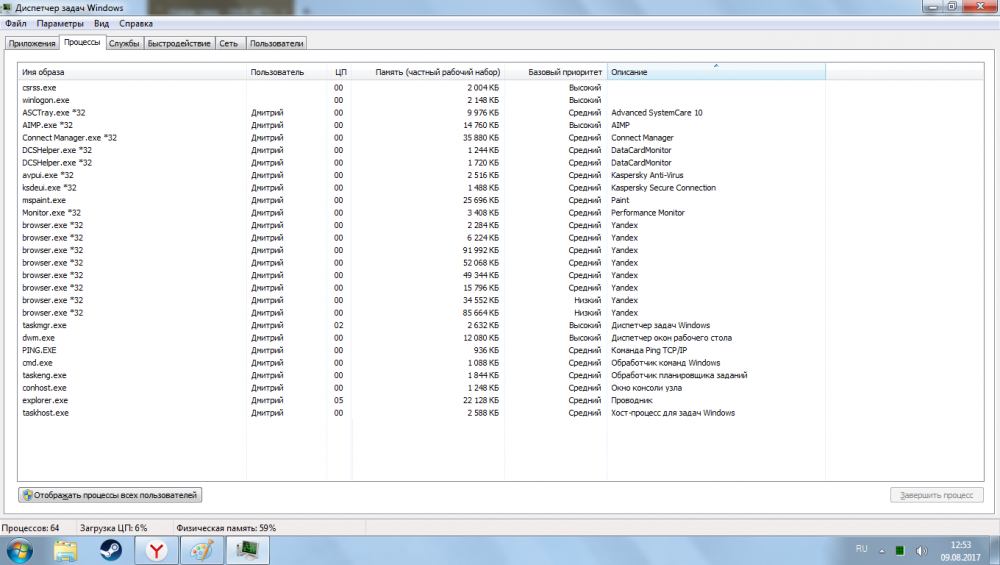Show hidden tray icons arrow
1000x565 pixels.
(x=882, y=550)
